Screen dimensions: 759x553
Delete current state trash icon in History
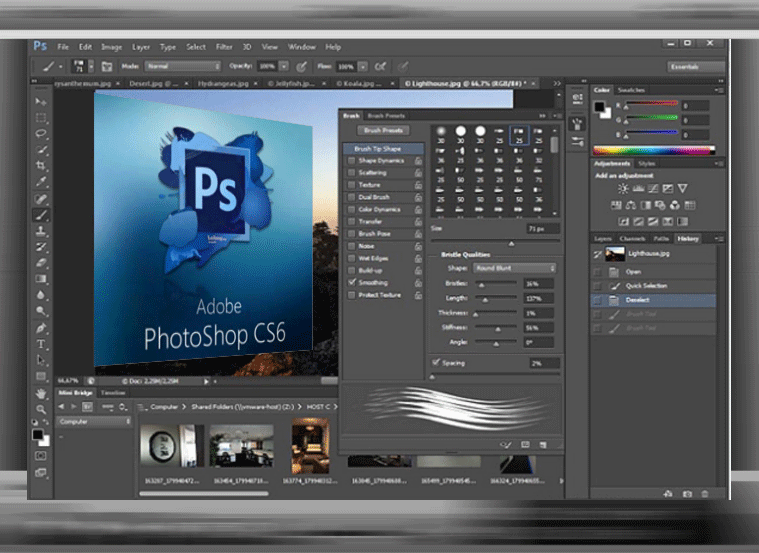705,494
